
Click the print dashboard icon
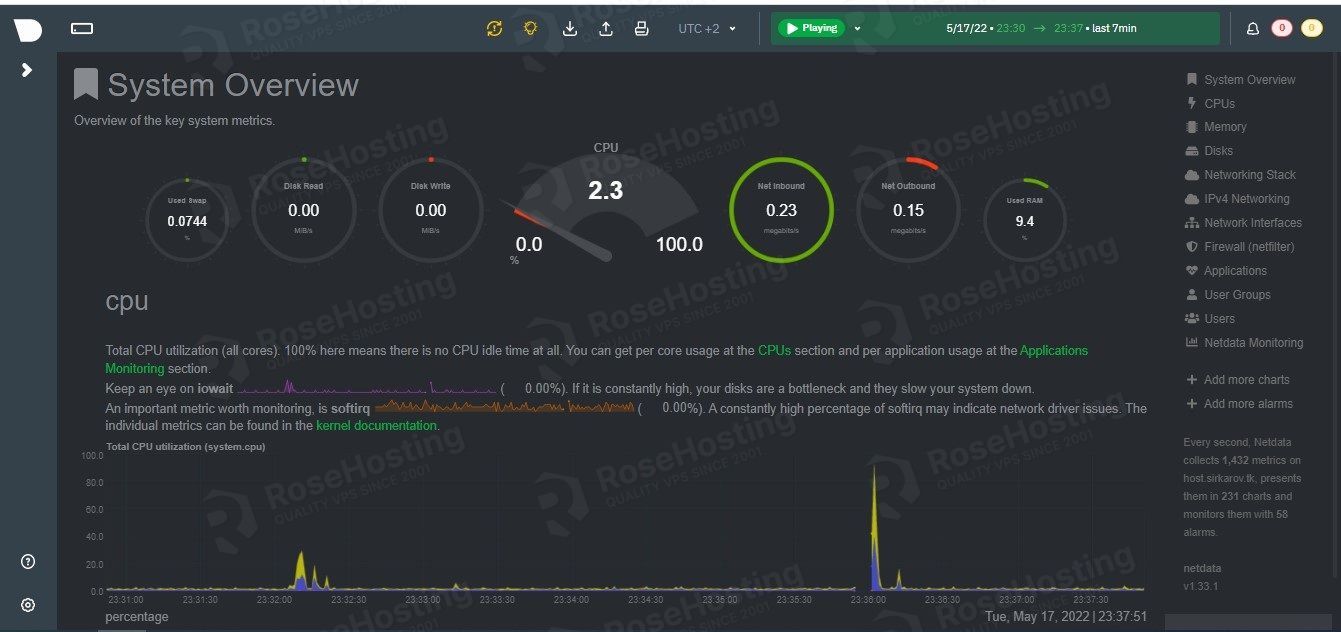(x=642, y=29)
